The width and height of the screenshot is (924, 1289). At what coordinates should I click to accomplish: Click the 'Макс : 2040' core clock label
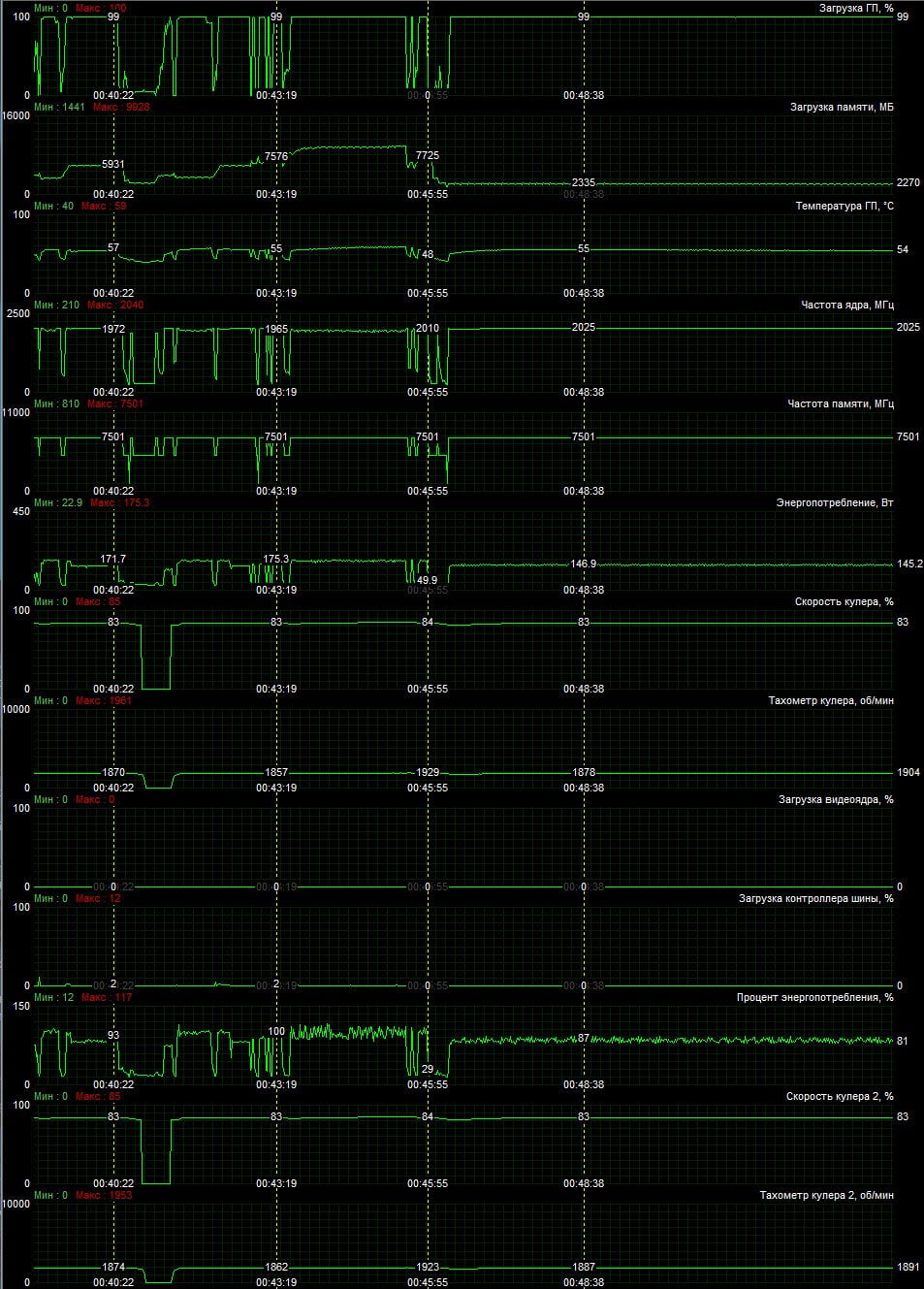[115, 305]
